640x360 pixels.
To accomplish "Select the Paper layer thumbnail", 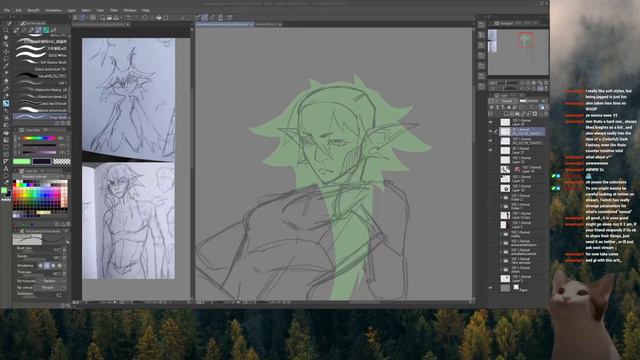I will coord(505,288).
